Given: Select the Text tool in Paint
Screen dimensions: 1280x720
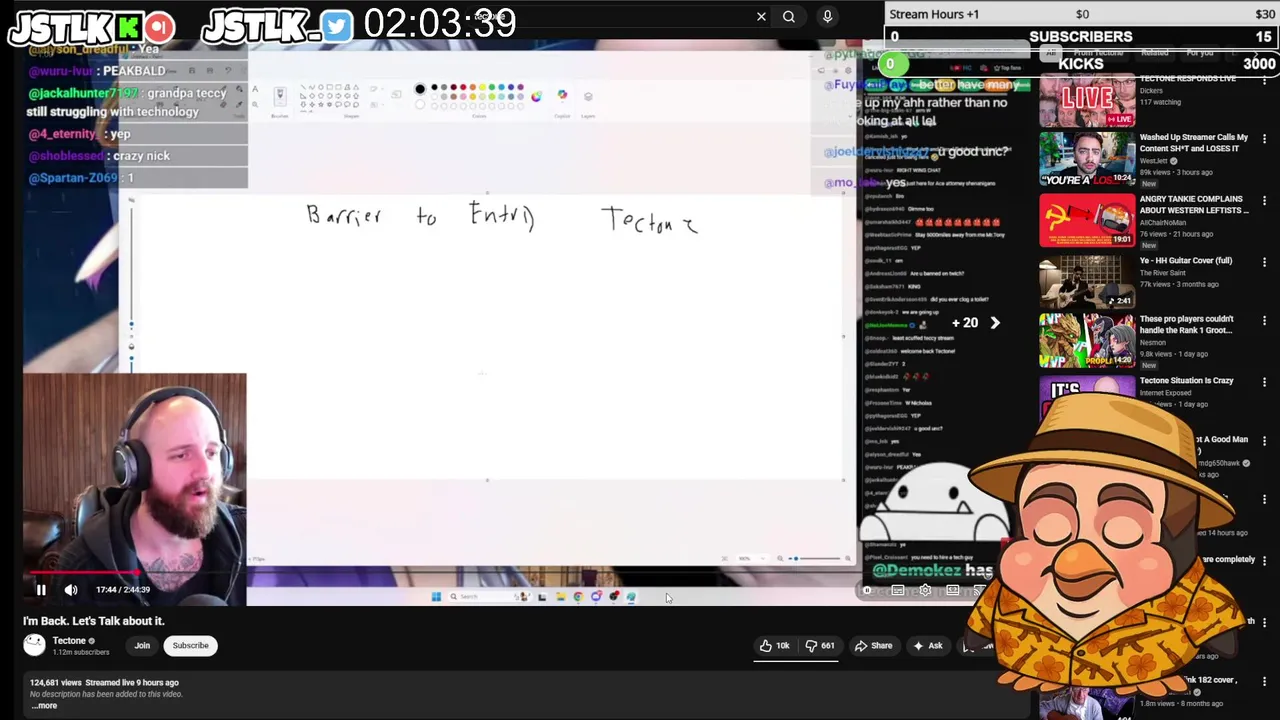Looking at the screenshot, I should click(x=254, y=90).
